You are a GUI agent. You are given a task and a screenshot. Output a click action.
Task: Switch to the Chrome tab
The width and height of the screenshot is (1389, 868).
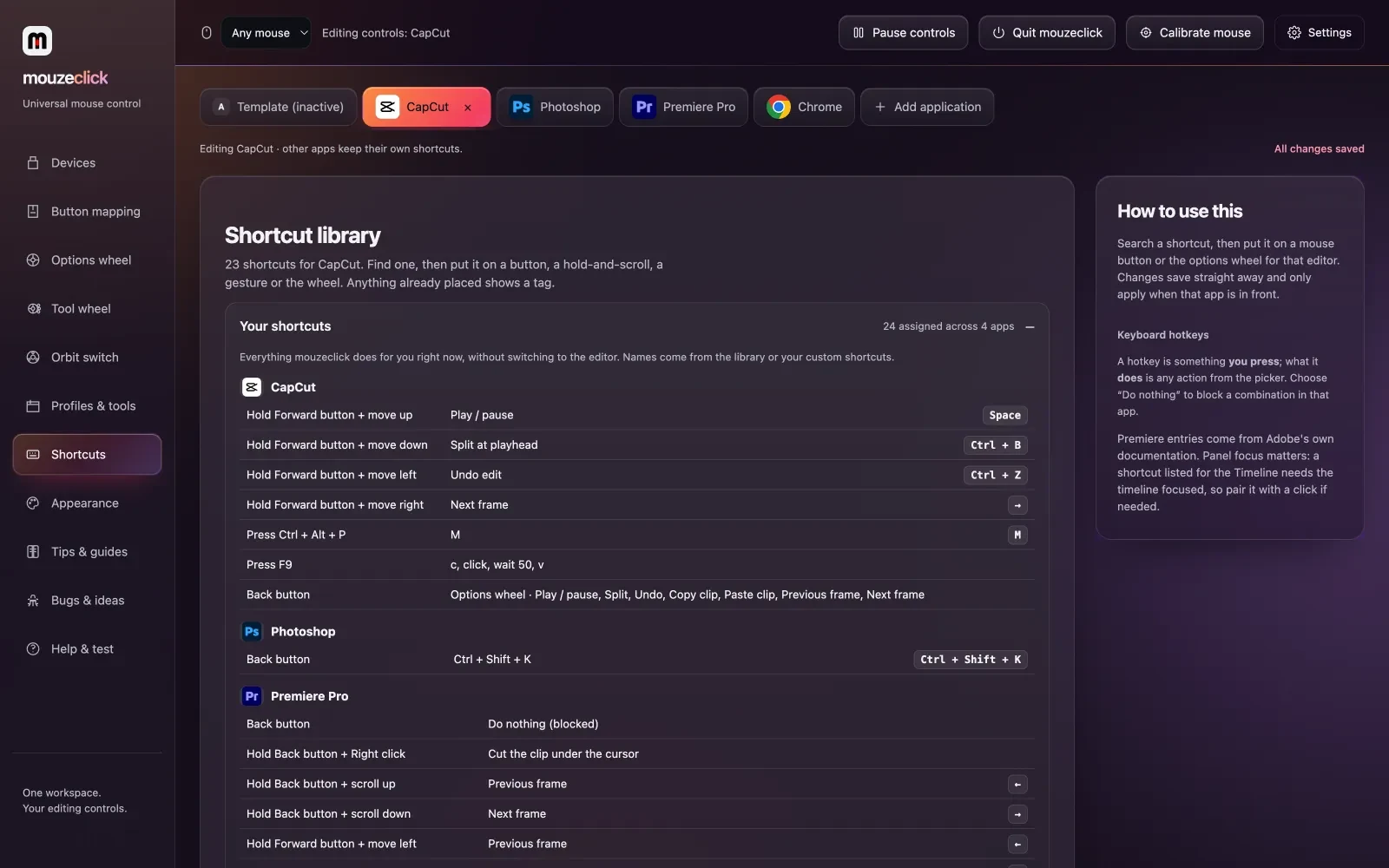(x=804, y=107)
